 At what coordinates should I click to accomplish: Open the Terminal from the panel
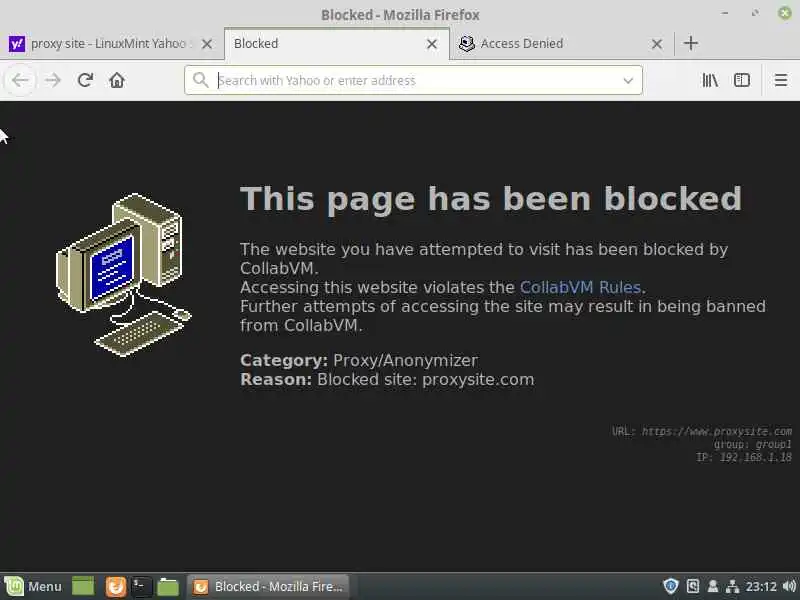(x=141, y=586)
